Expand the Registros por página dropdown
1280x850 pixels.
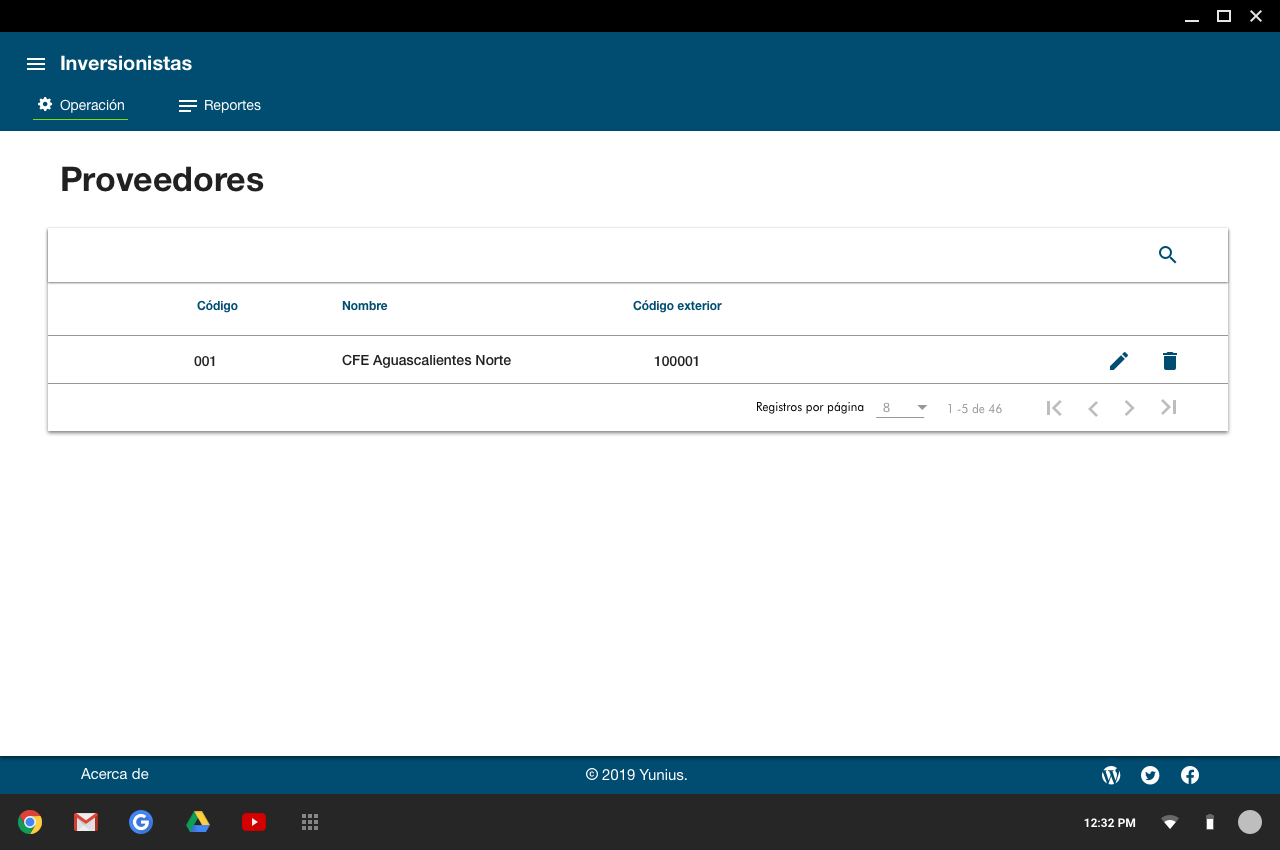tap(901, 408)
